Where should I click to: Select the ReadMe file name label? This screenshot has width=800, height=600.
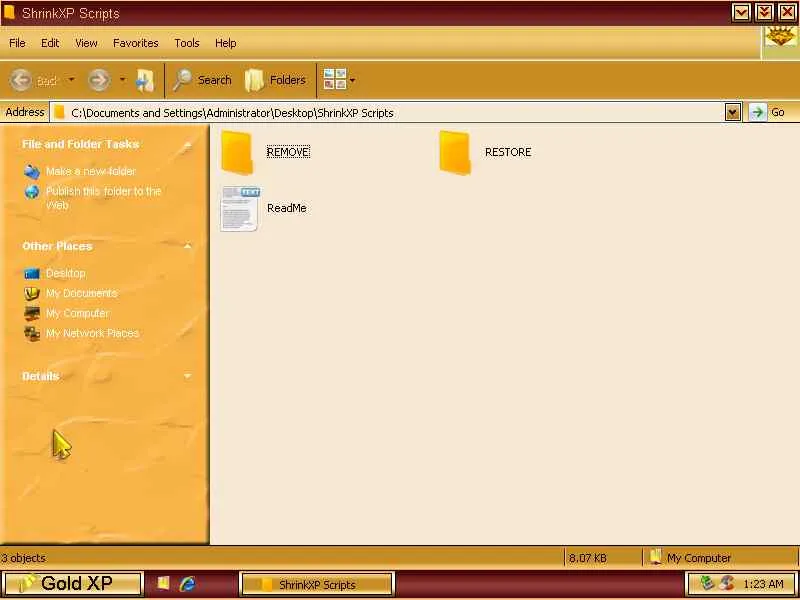tap(287, 208)
